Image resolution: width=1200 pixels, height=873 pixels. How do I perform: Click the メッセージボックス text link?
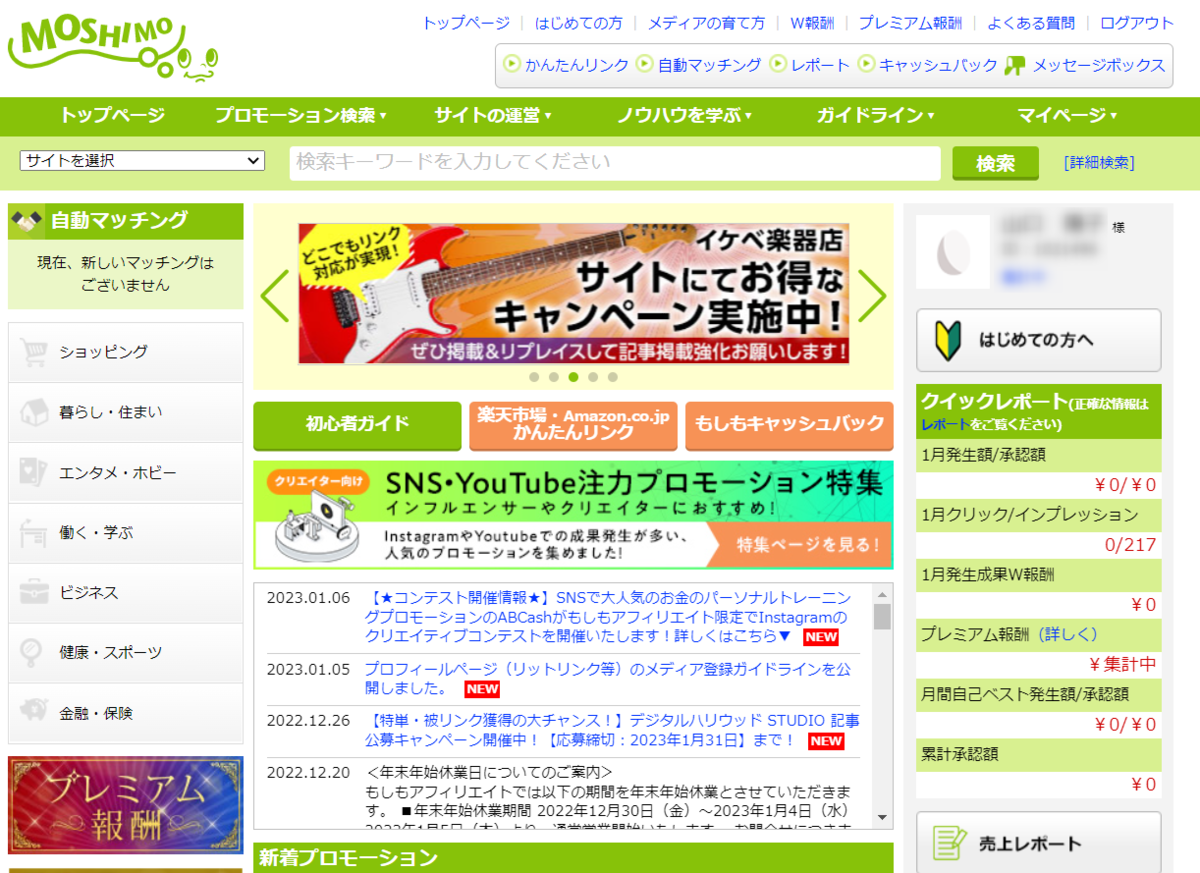[1099, 65]
